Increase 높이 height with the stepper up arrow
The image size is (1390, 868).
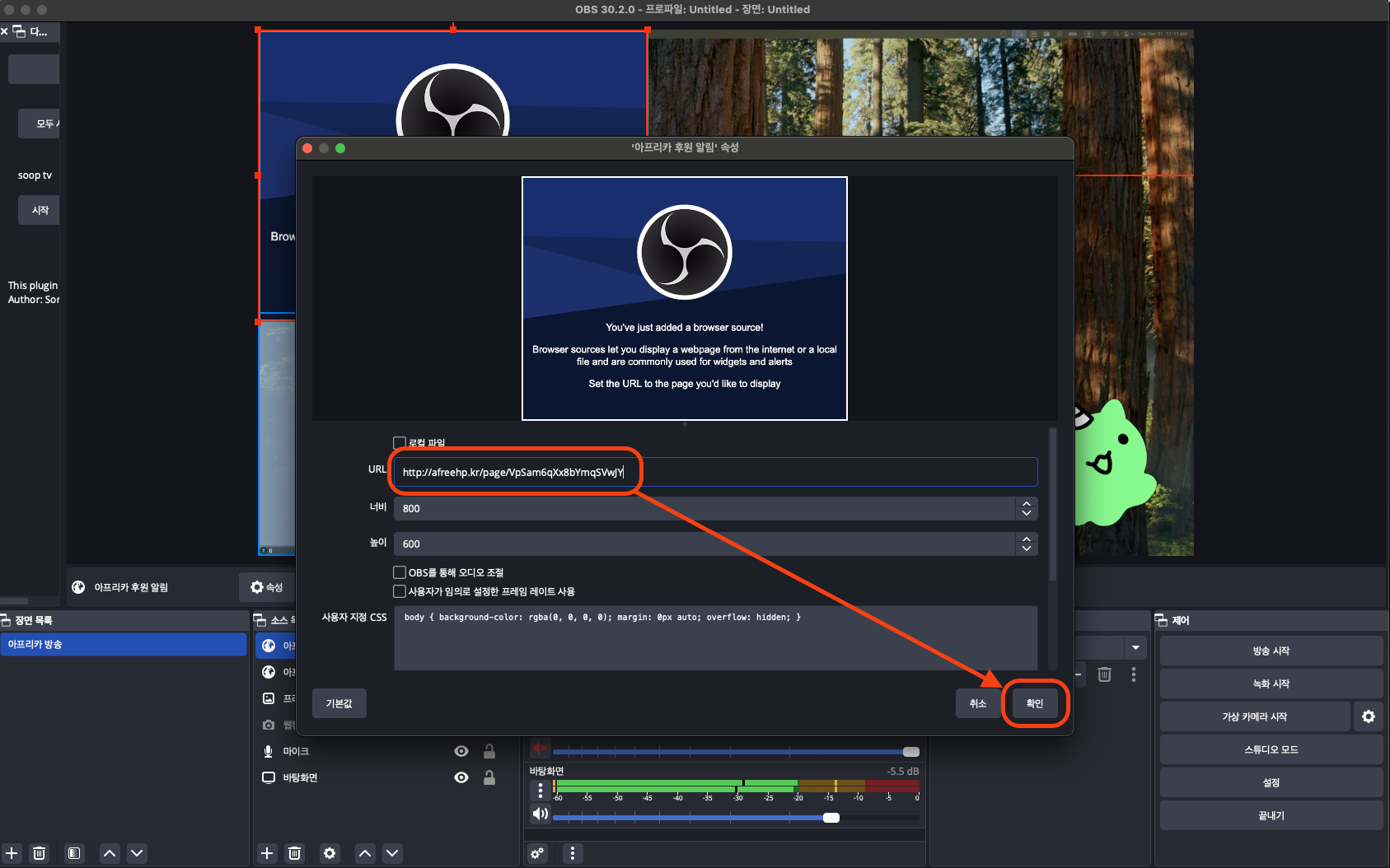tap(1027, 539)
